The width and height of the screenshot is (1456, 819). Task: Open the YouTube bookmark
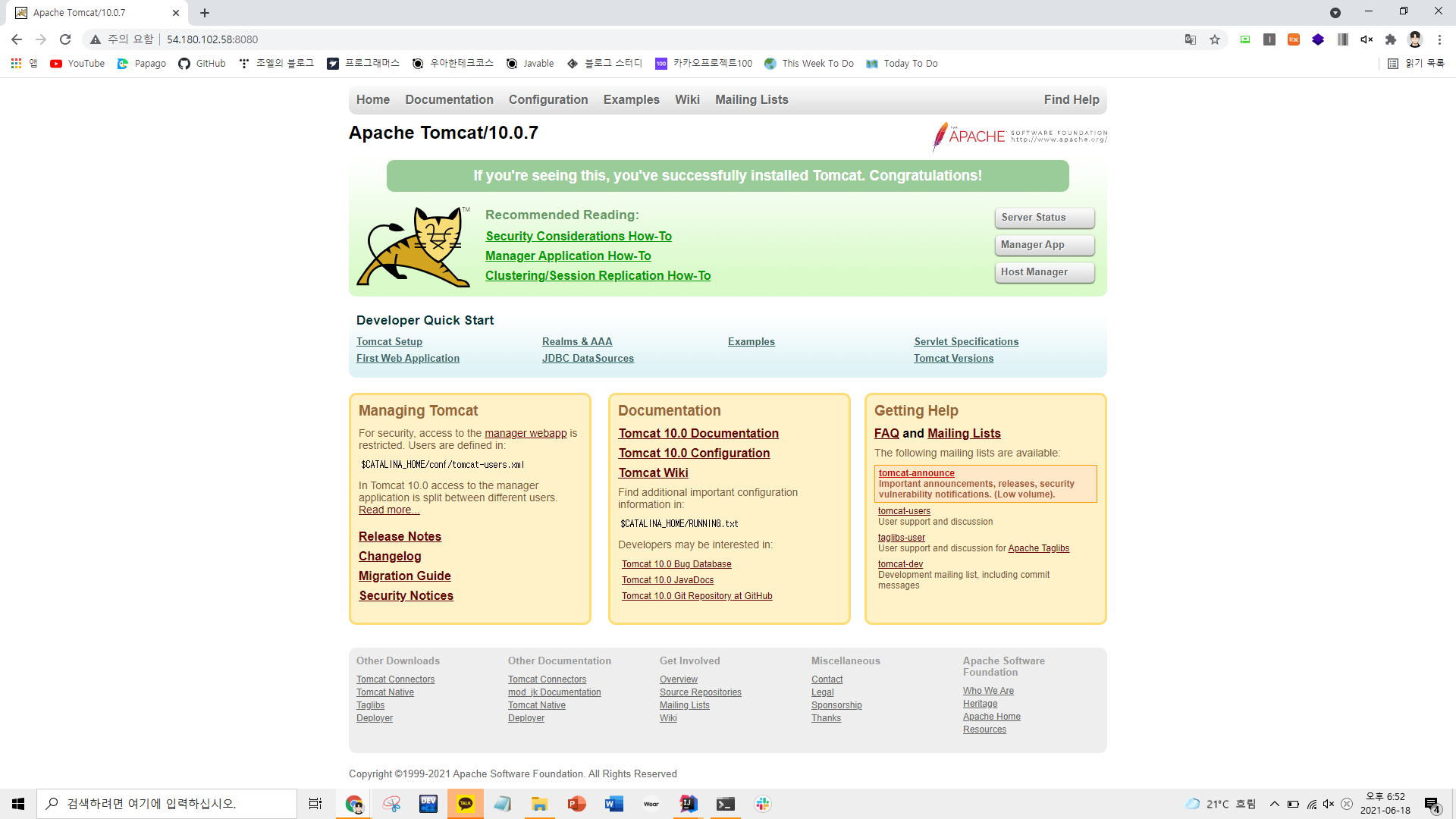77,64
